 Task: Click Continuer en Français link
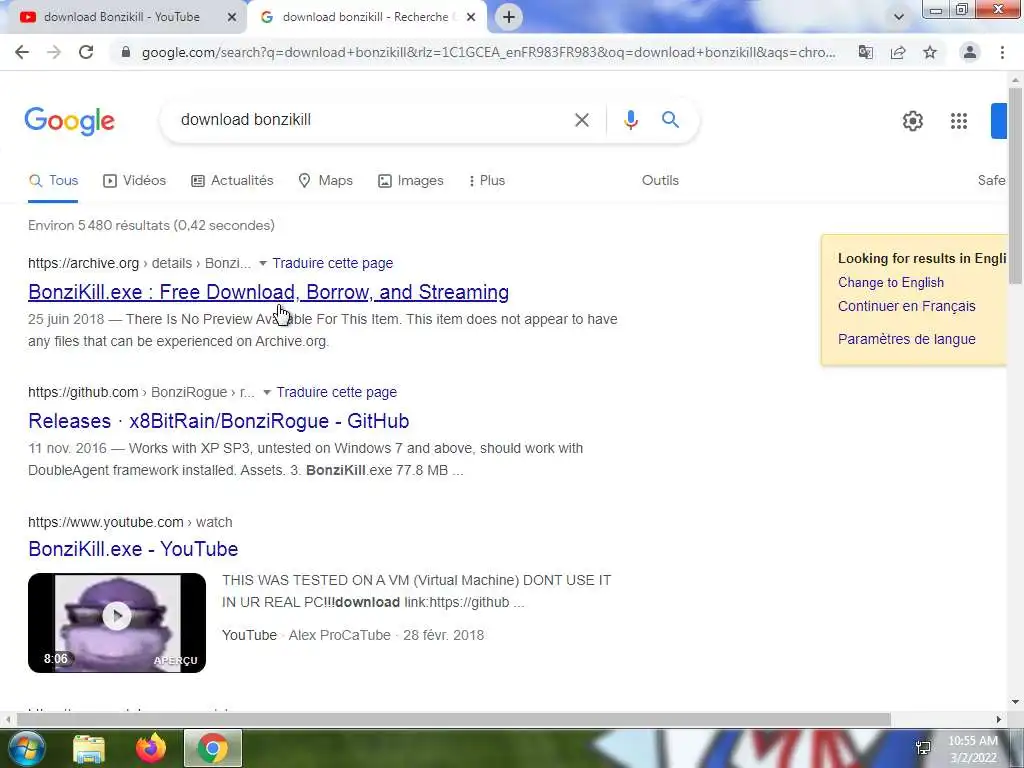(906, 306)
